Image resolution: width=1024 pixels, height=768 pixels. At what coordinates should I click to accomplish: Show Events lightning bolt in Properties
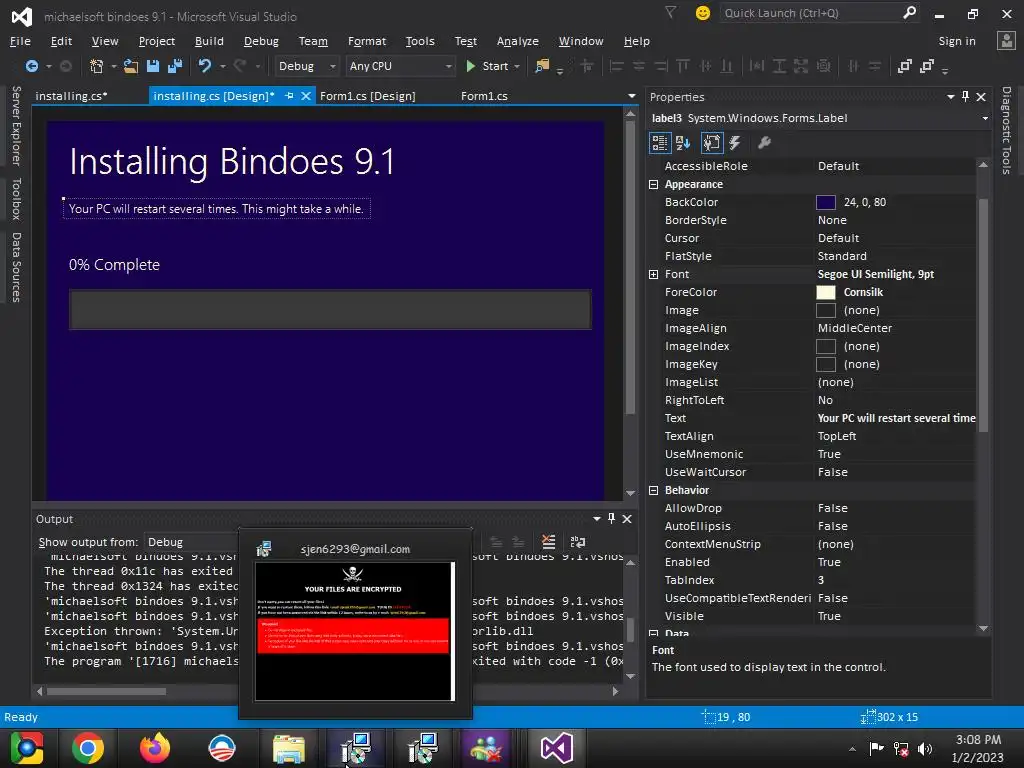735,142
